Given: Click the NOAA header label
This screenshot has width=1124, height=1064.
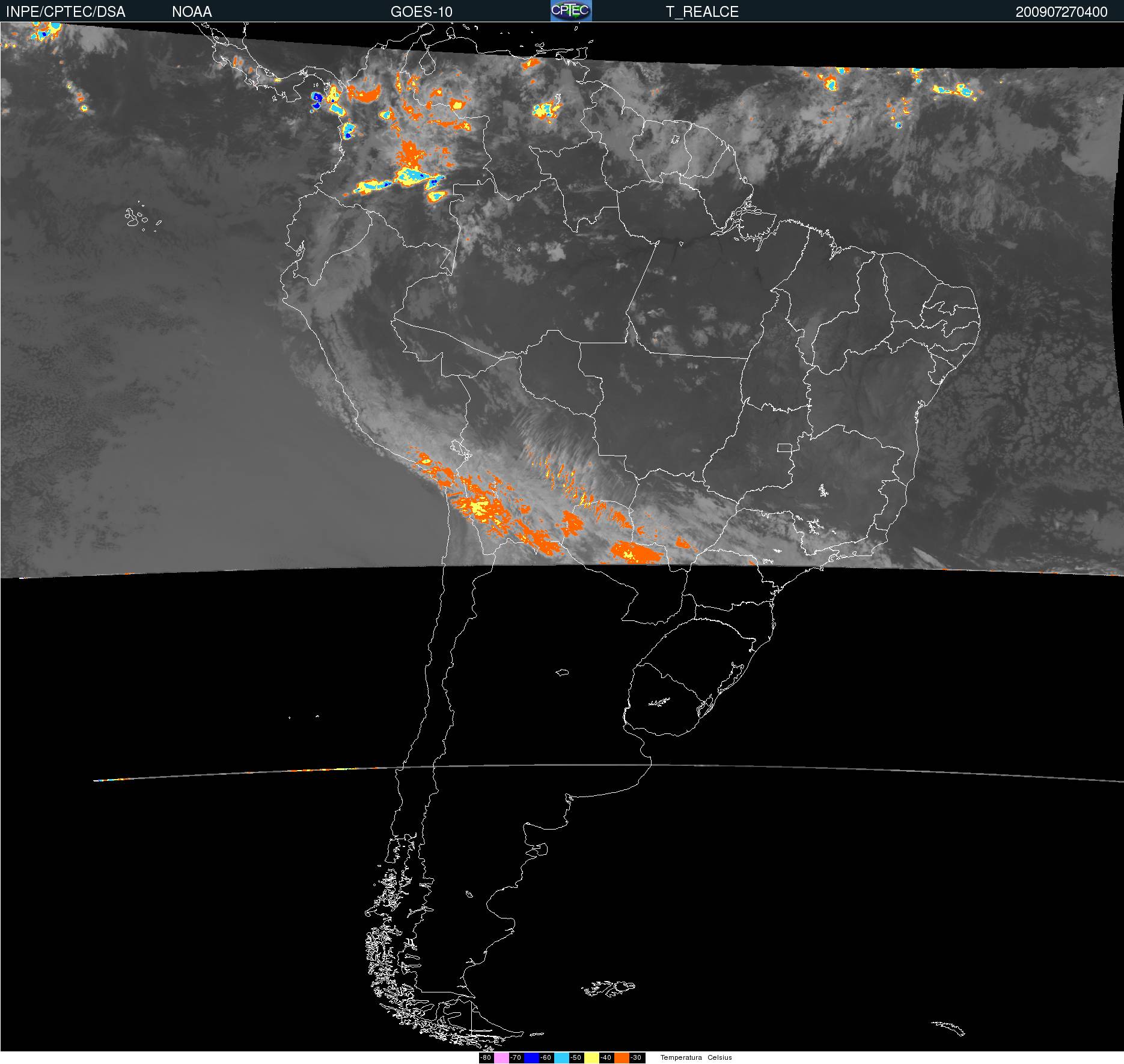Looking at the screenshot, I should 192,11.
